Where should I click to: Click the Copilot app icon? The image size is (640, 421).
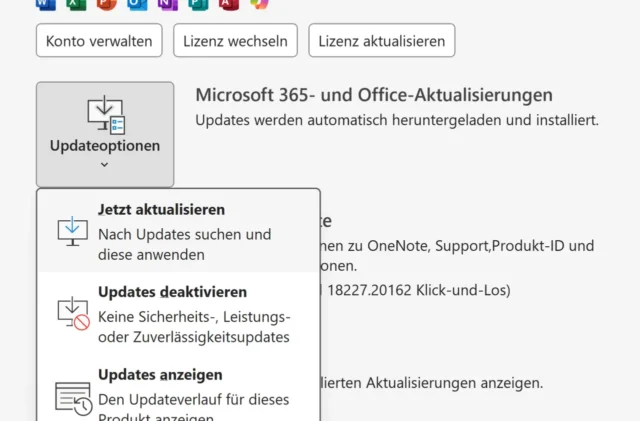pyautogui.click(x=259, y=4)
